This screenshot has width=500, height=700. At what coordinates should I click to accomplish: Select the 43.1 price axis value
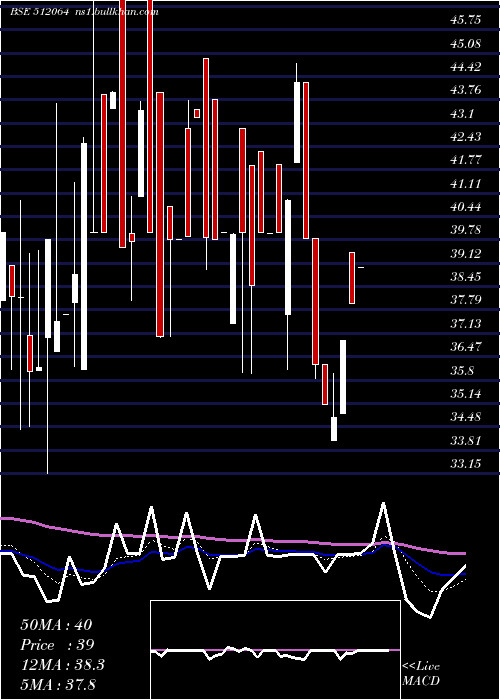point(462,113)
